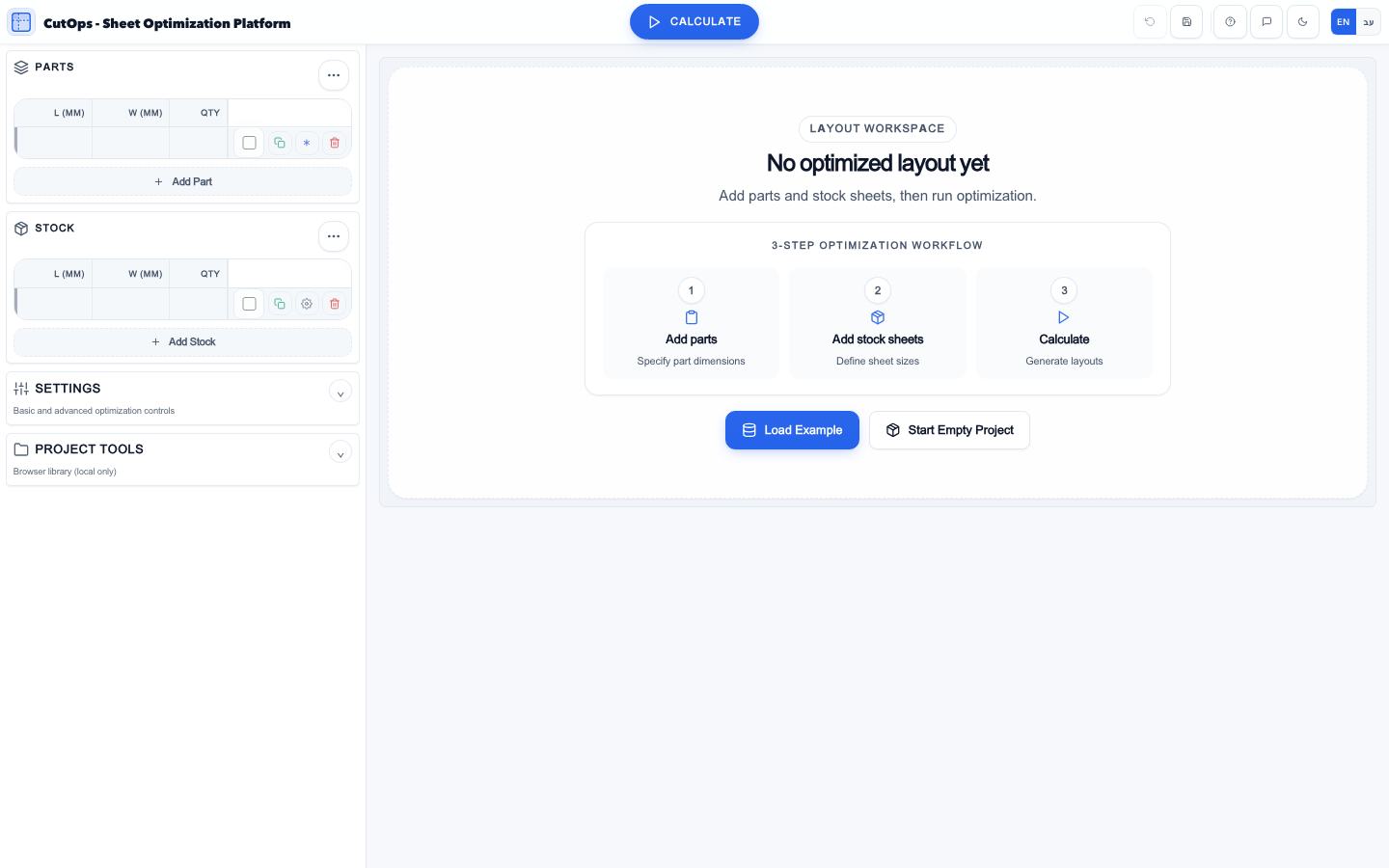Screen dimensions: 1389x868
Task: Duplicate the part row via copy icon
Action: 280,143
